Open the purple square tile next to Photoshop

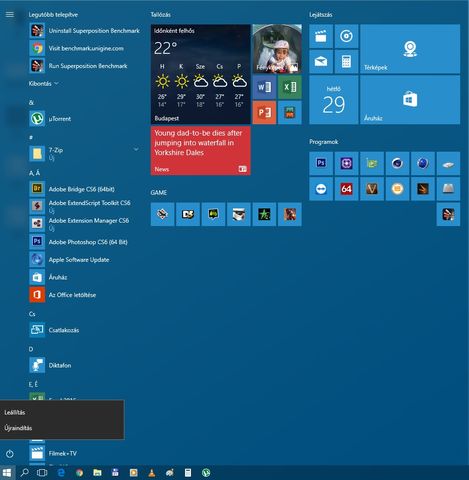[346, 163]
